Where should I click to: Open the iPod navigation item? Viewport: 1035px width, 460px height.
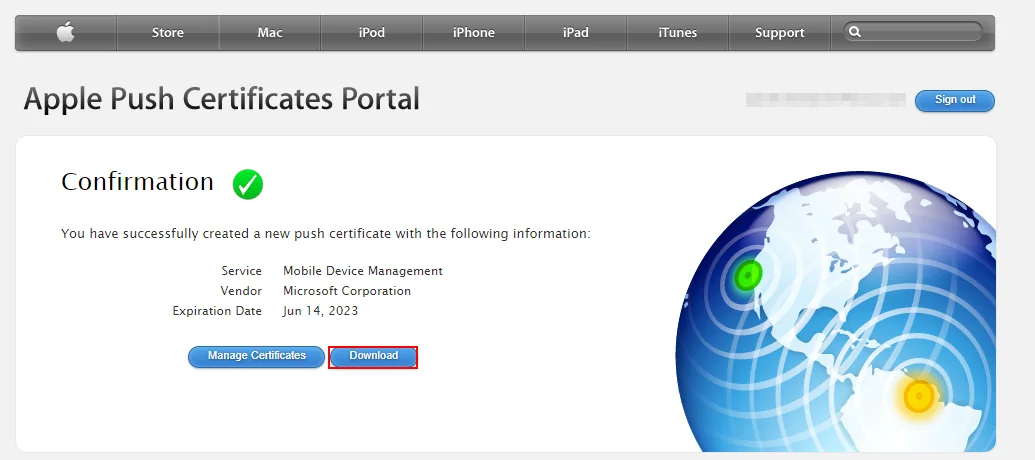click(x=372, y=32)
